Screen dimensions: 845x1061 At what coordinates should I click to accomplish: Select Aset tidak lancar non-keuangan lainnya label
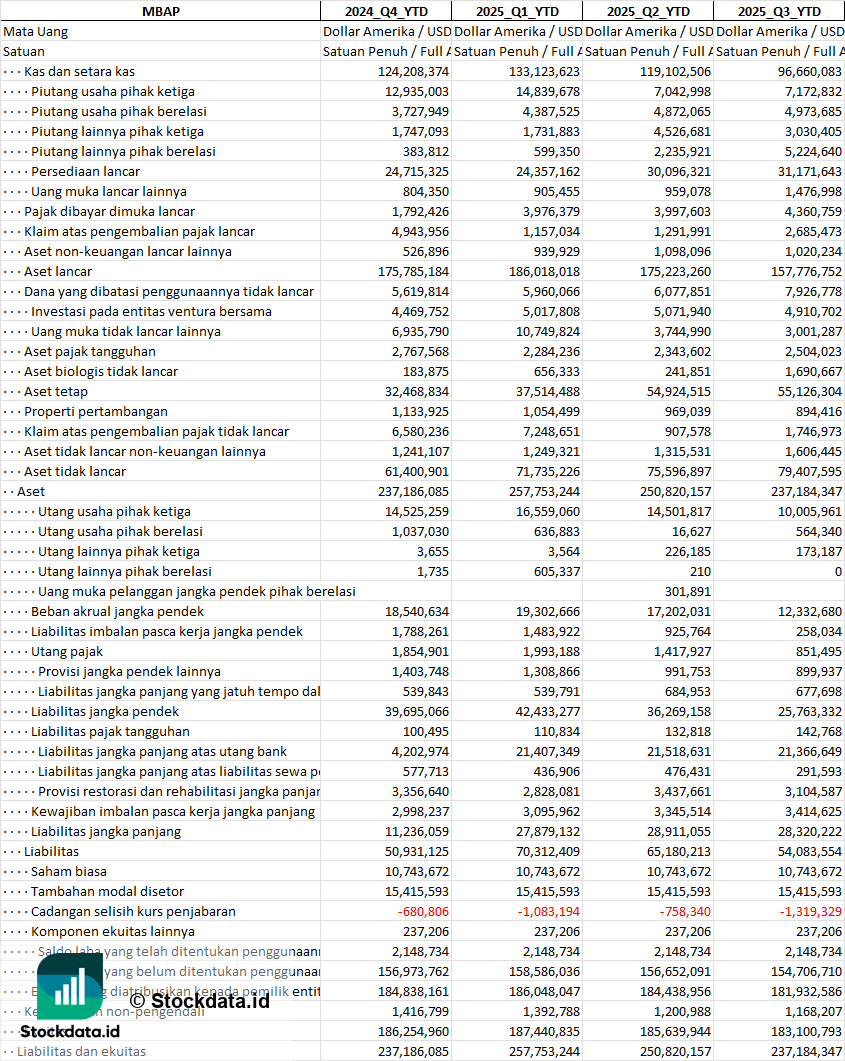[145, 451]
